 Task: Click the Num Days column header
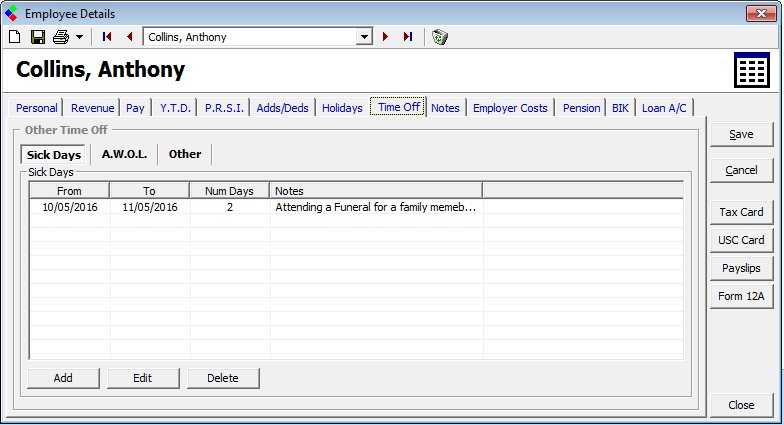229,190
